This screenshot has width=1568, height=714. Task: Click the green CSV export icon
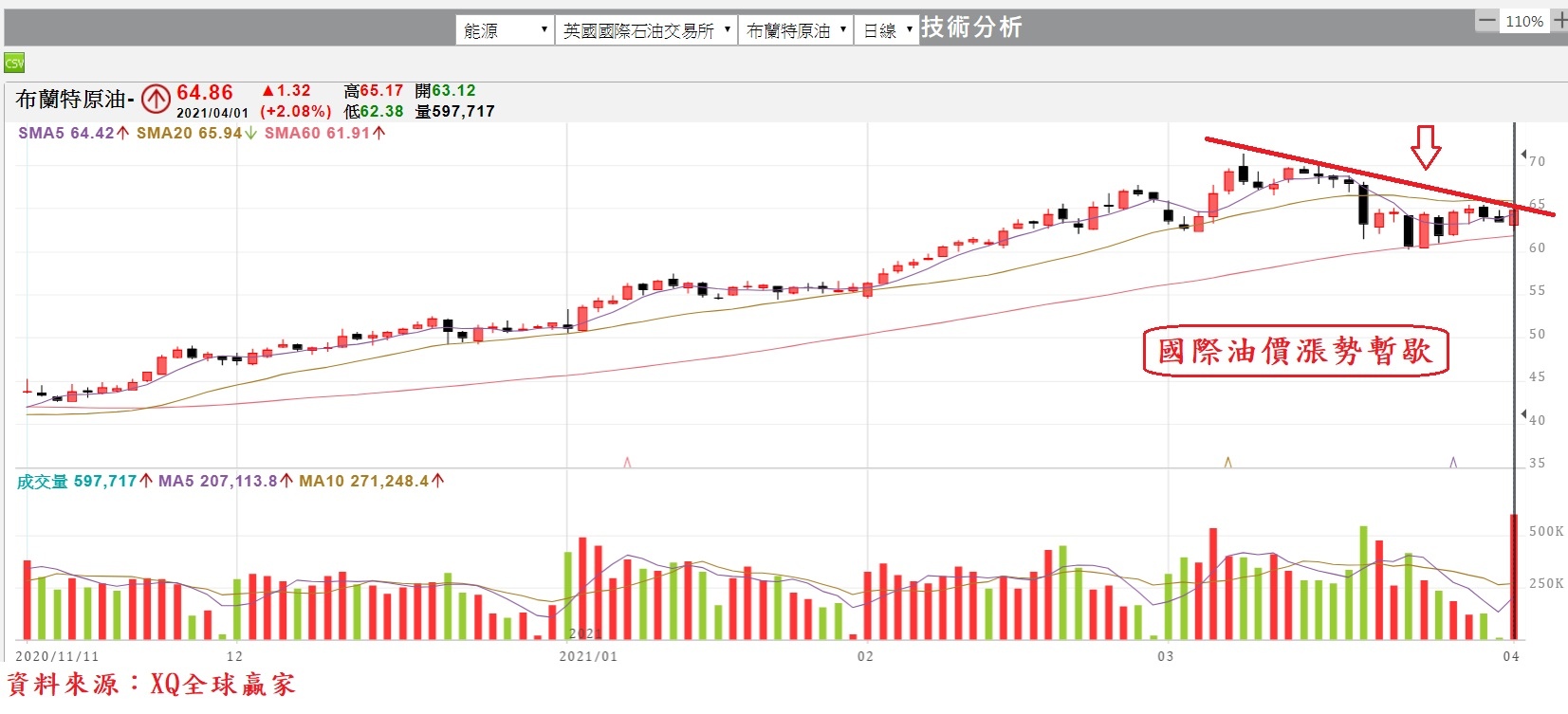point(14,64)
